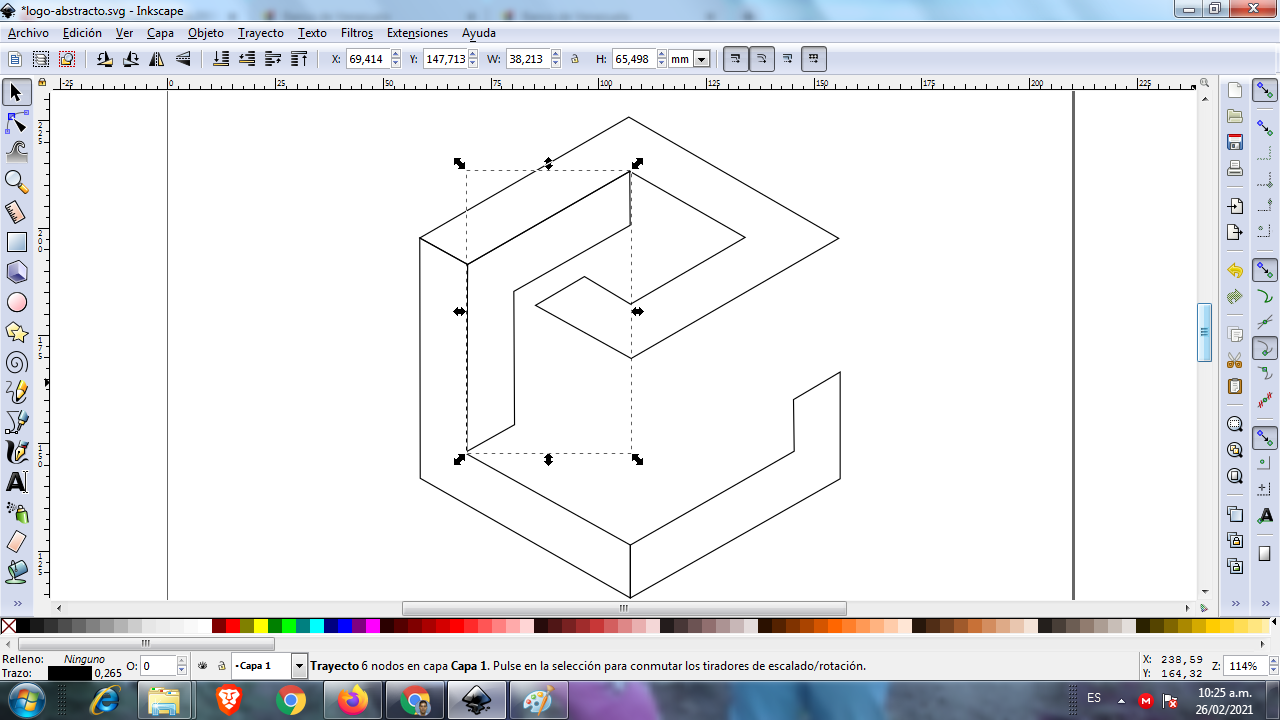Open the Archivo menu
This screenshot has width=1280, height=720.
point(28,33)
